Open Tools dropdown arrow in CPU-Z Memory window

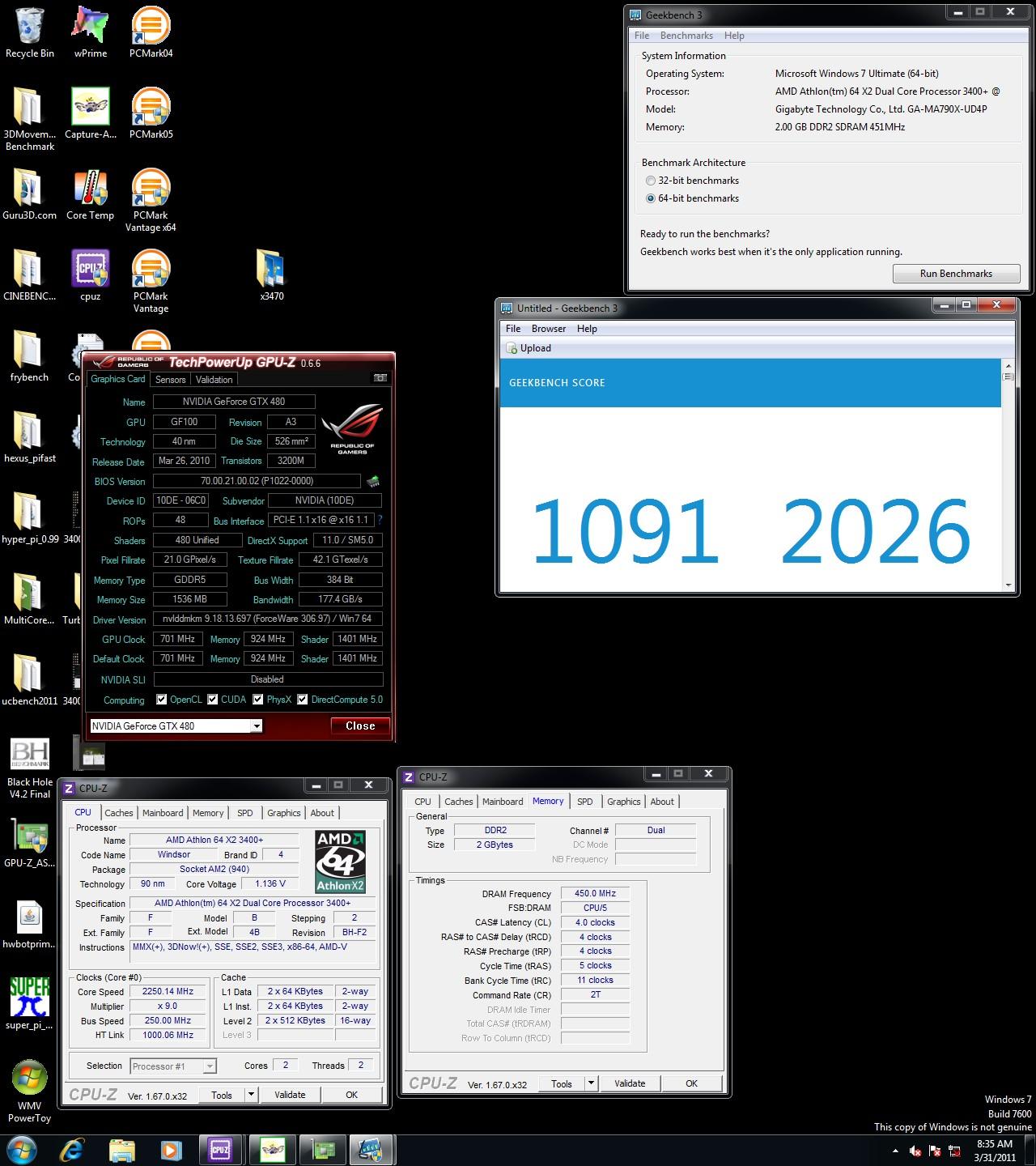[591, 1083]
